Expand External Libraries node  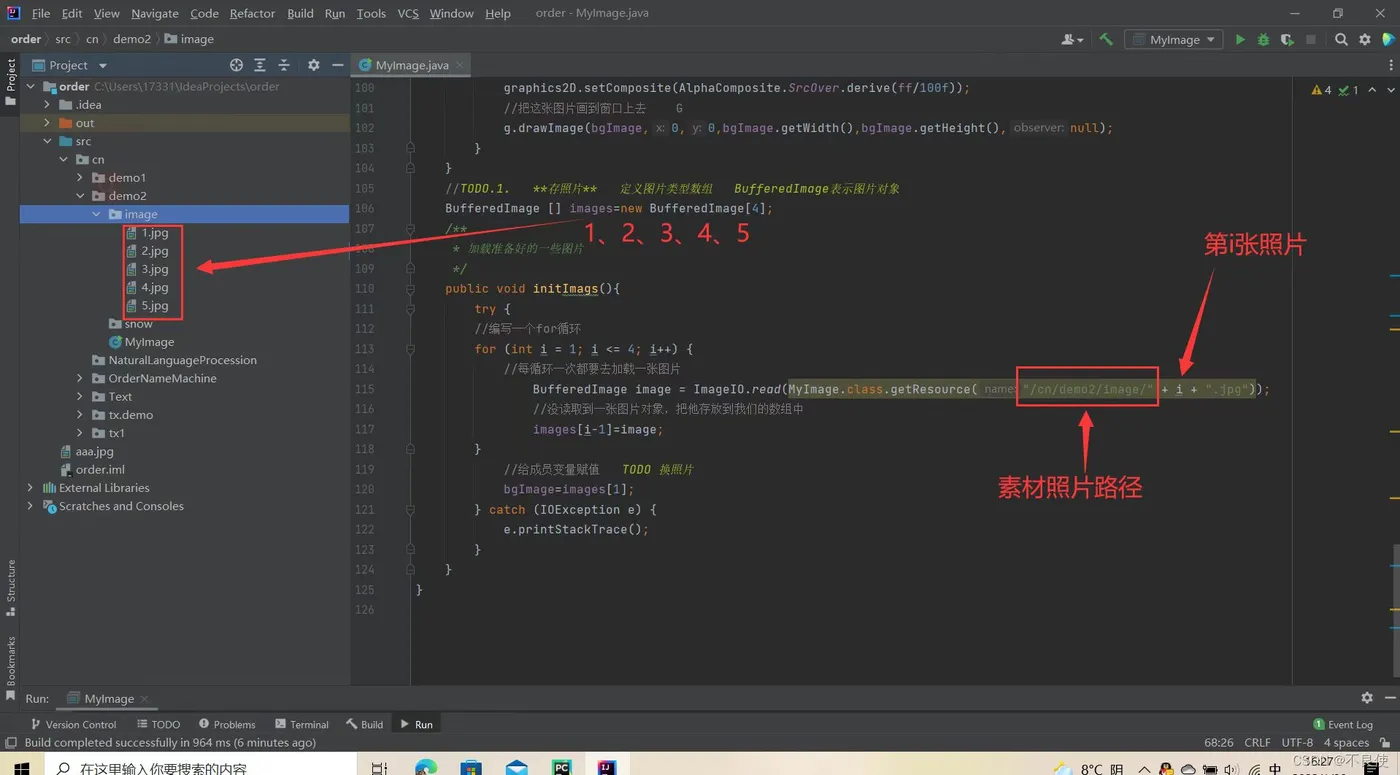[x=30, y=488]
